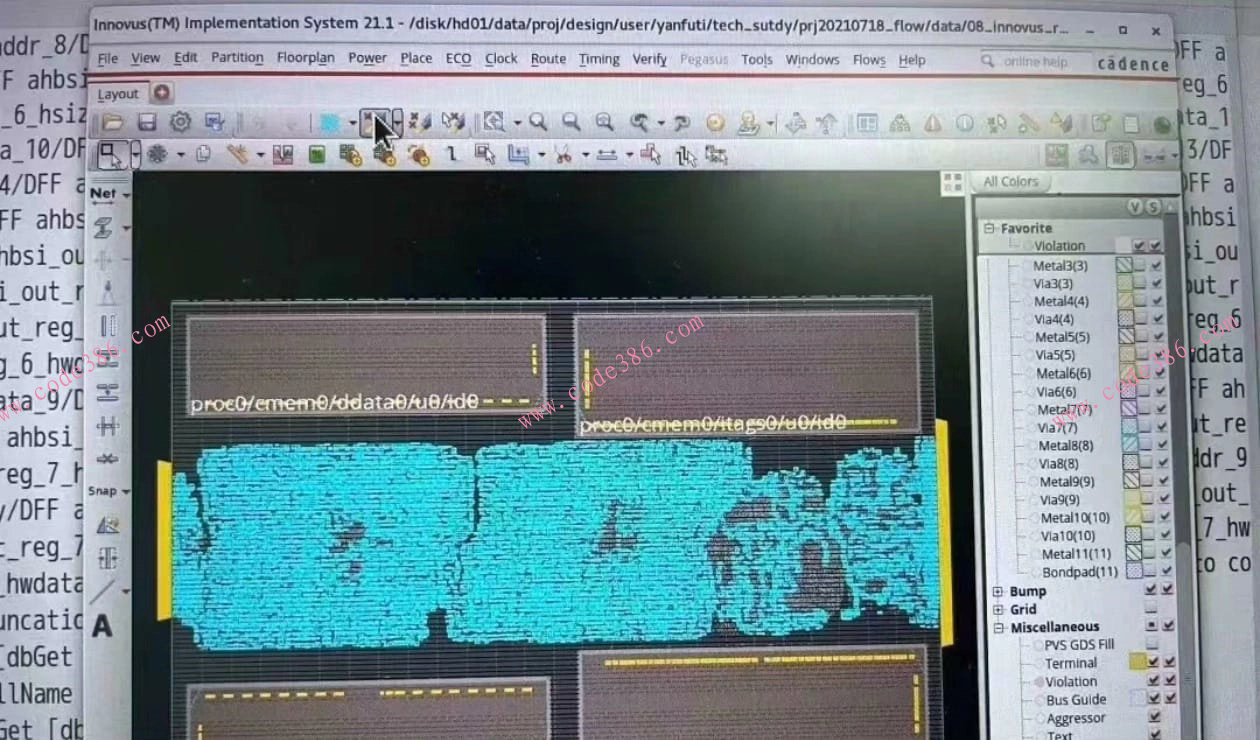The height and width of the screenshot is (740, 1260).
Task: Click the large 'A' text tool icon
Action: tap(102, 626)
